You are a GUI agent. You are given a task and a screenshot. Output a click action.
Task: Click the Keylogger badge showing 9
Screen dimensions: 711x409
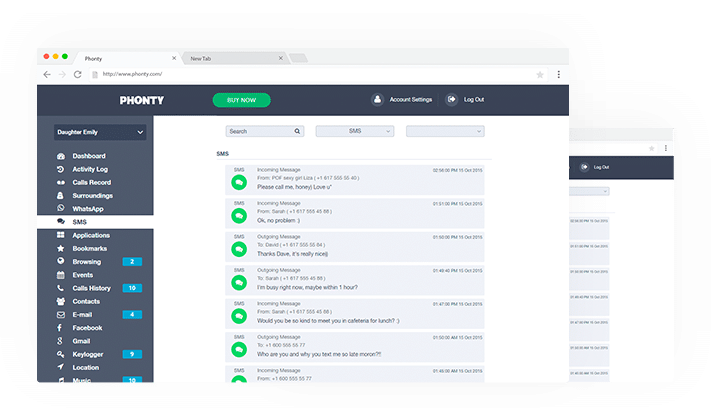coord(132,354)
